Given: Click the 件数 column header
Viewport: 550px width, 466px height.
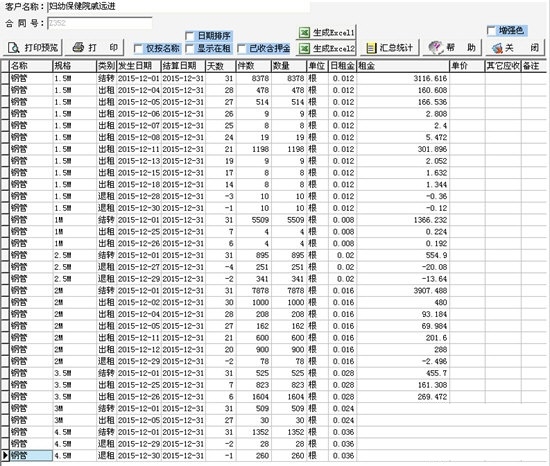Looking at the screenshot, I should (253, 66).
